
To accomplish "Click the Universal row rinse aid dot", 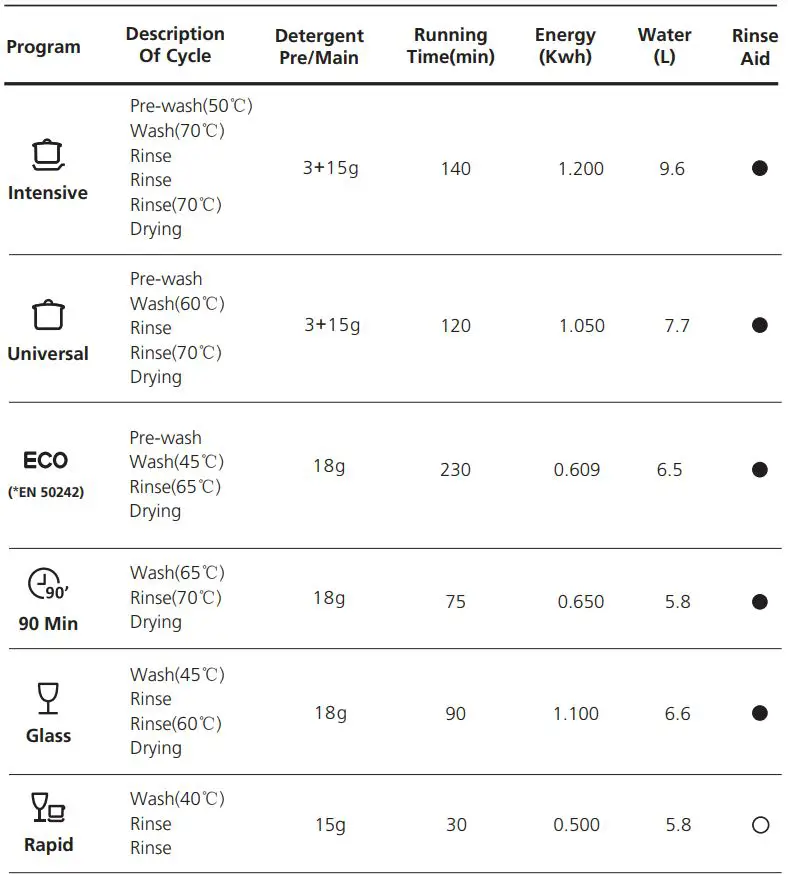I will [759, 325].
